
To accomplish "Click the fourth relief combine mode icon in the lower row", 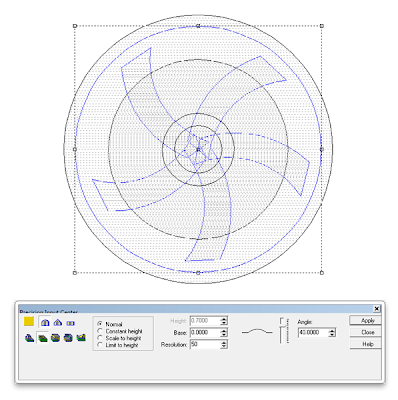I will 68,338.
